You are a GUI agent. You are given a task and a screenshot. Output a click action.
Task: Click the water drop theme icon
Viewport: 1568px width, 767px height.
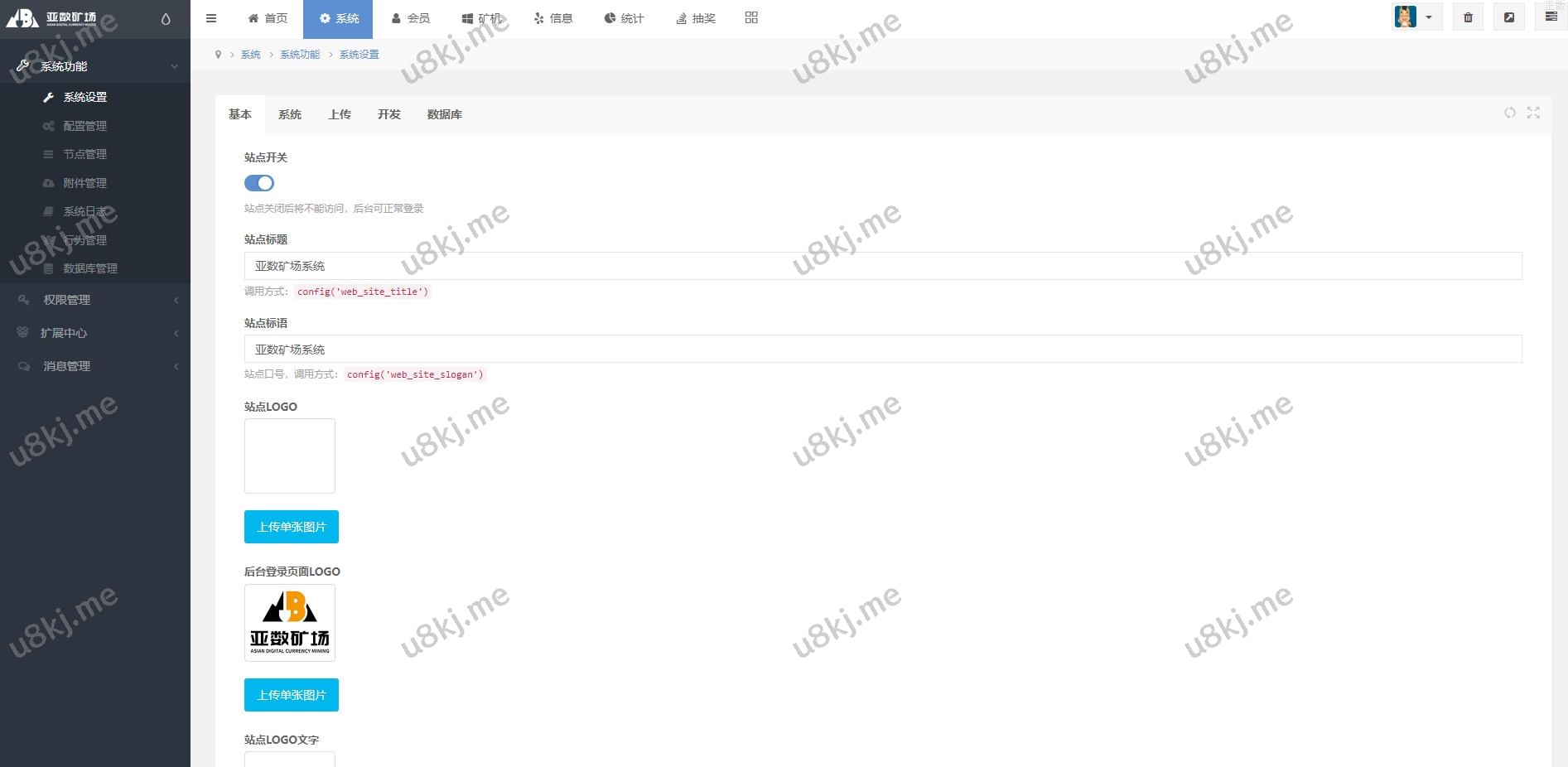point(166,19)
